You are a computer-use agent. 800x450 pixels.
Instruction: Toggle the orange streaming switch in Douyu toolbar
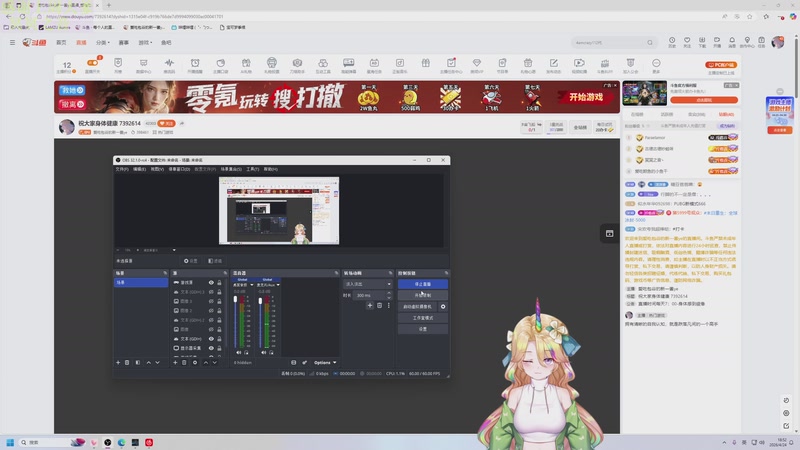coord(92,63)
